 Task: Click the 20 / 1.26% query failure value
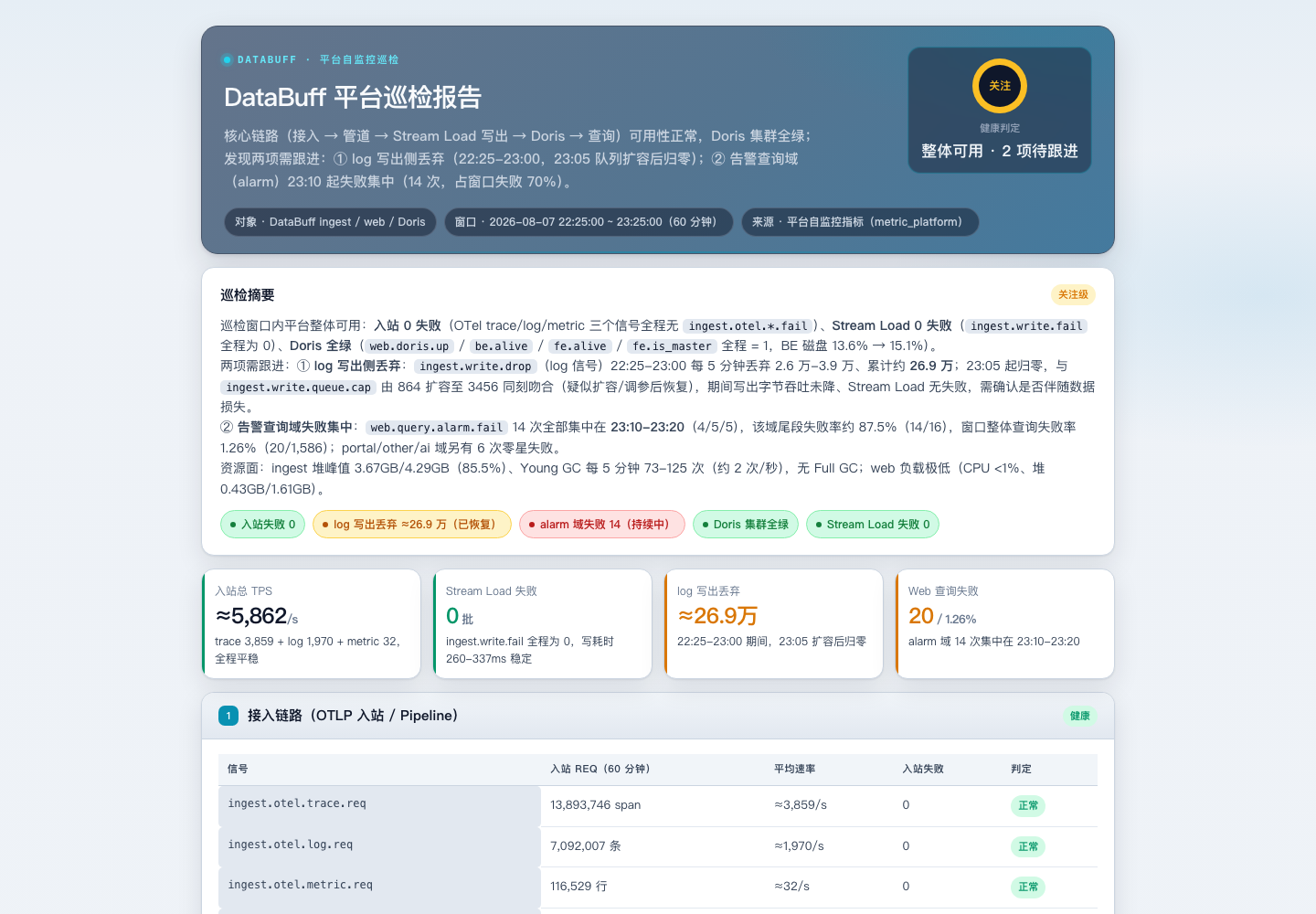[942, 617]
